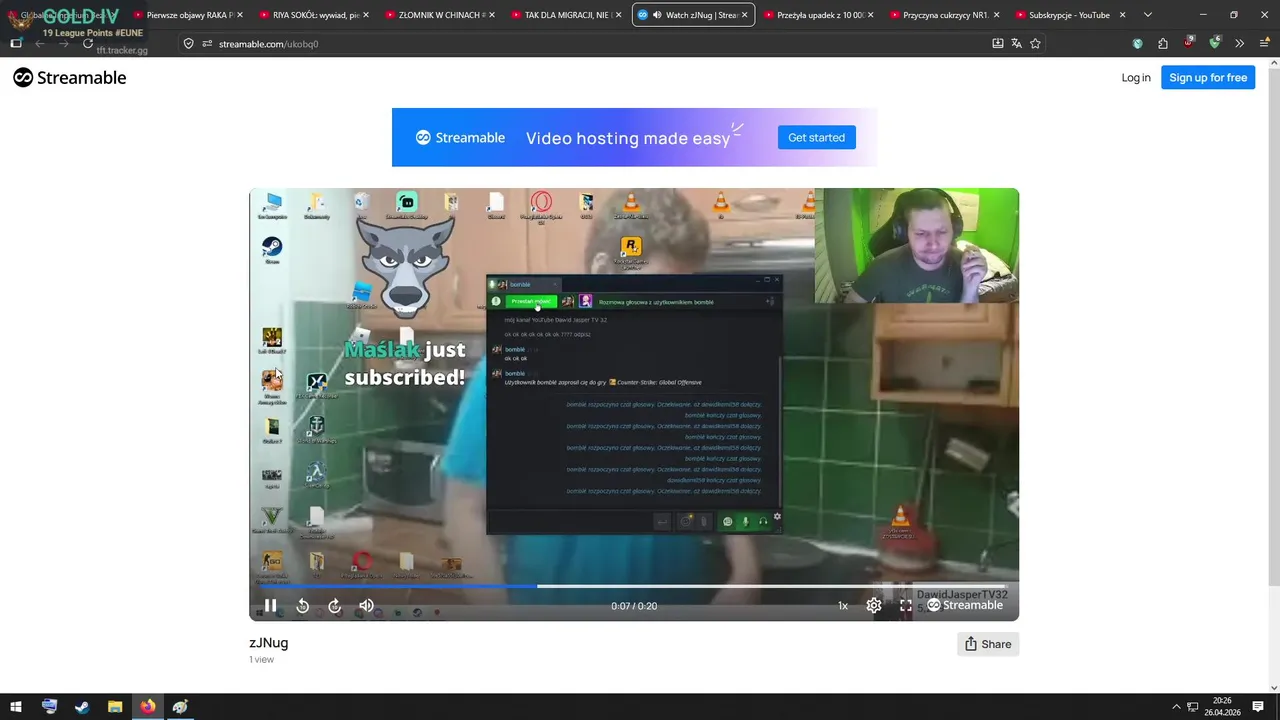This screenshot has width=1280, height=720.
Task: Click the zJNug video title
Action: point(269,643)
